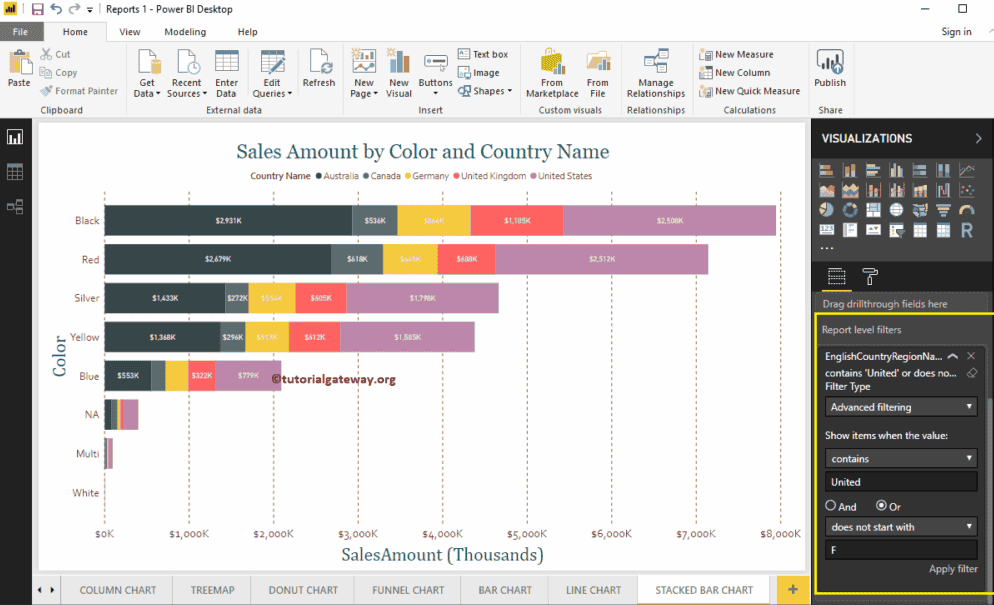Click the Manage Relationships icon
994x605 pixels.
655,67
